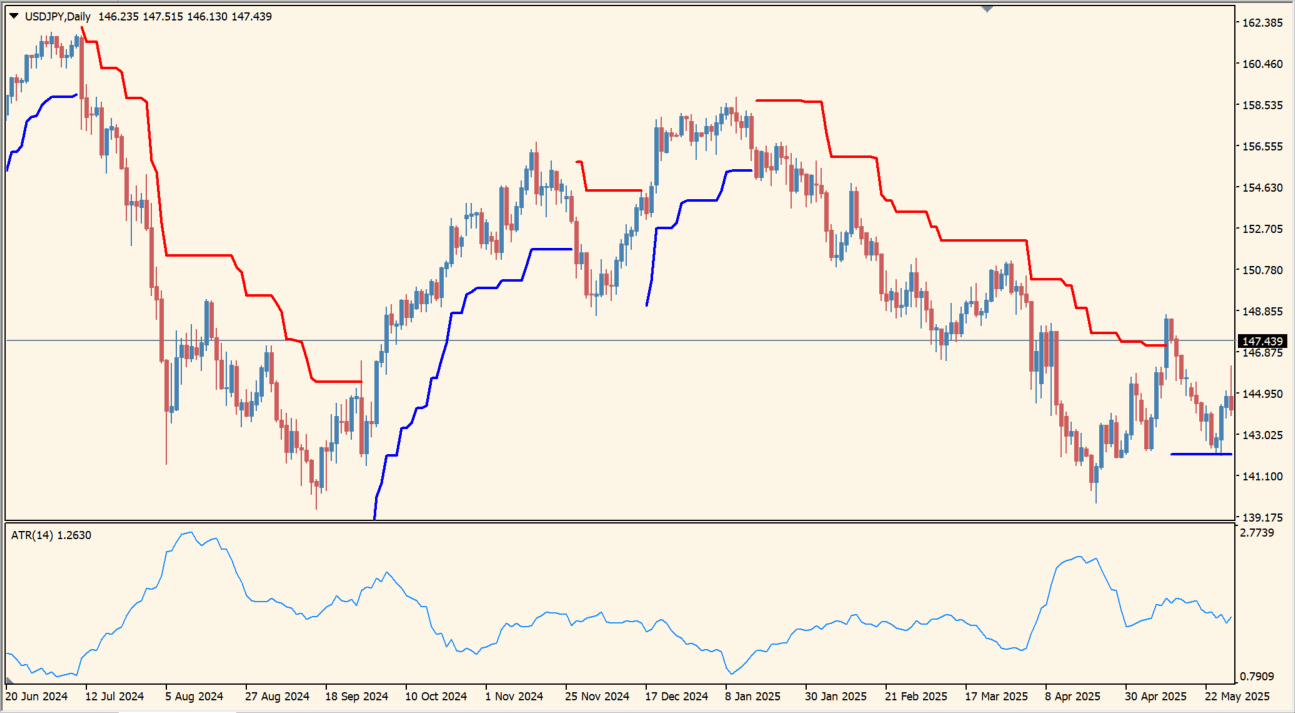
Task: Click the 18 Sep 2024 date label
Action: pyautogui.click(x=357, y=696)
